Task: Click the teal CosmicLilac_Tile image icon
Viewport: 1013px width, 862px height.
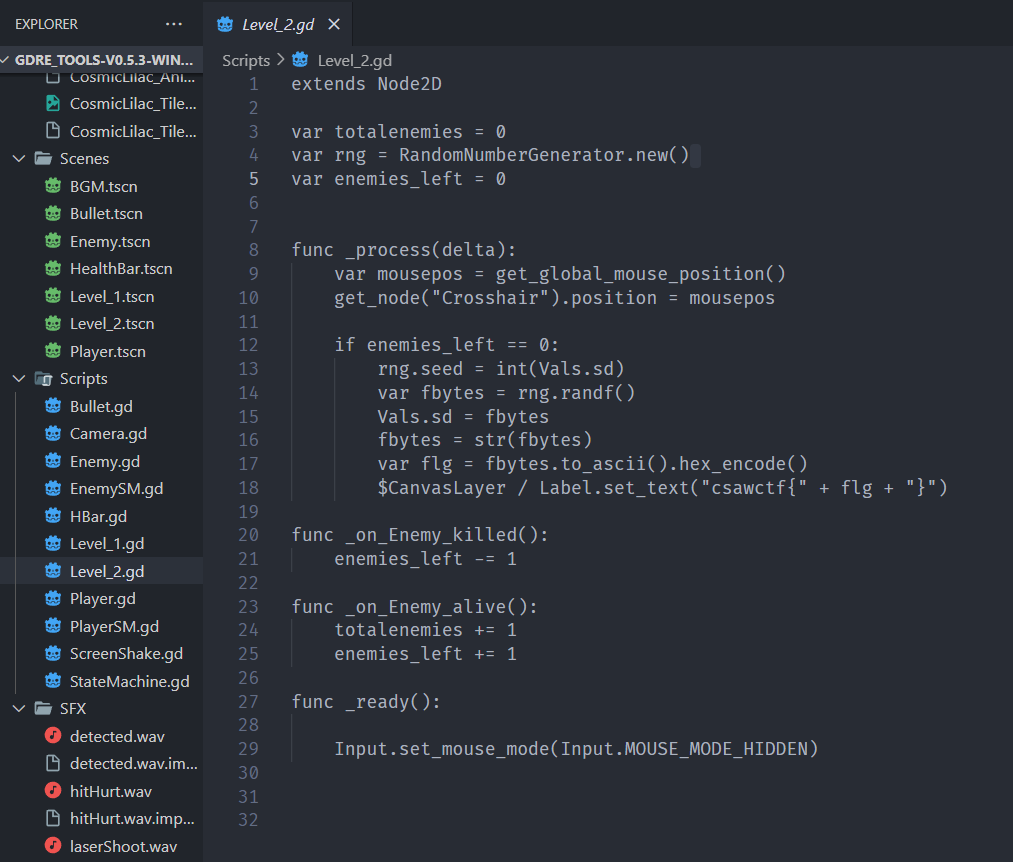Action: (x=53, y=103)
